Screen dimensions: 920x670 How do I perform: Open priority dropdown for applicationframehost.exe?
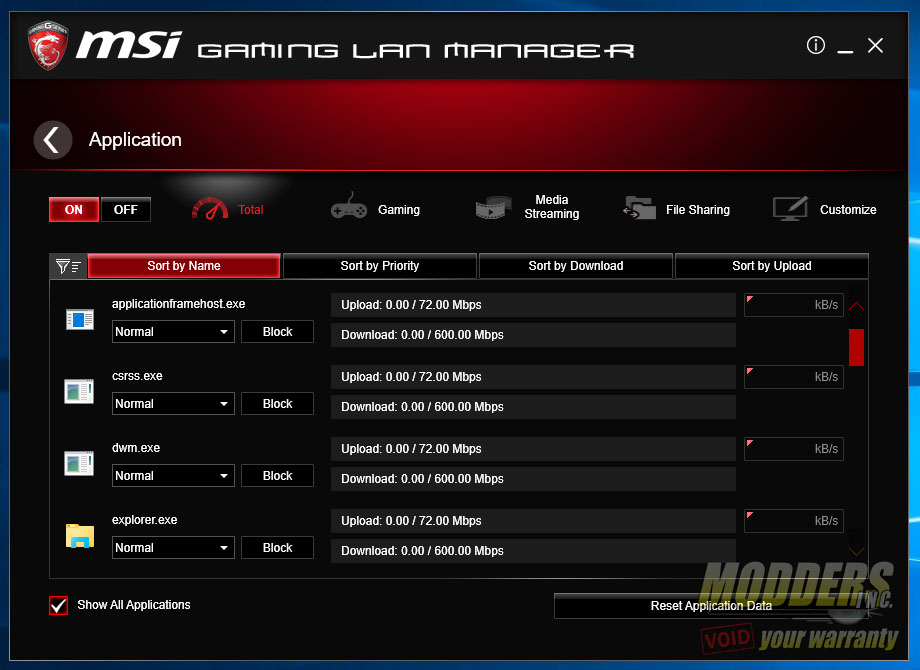[x=173, y=331]
